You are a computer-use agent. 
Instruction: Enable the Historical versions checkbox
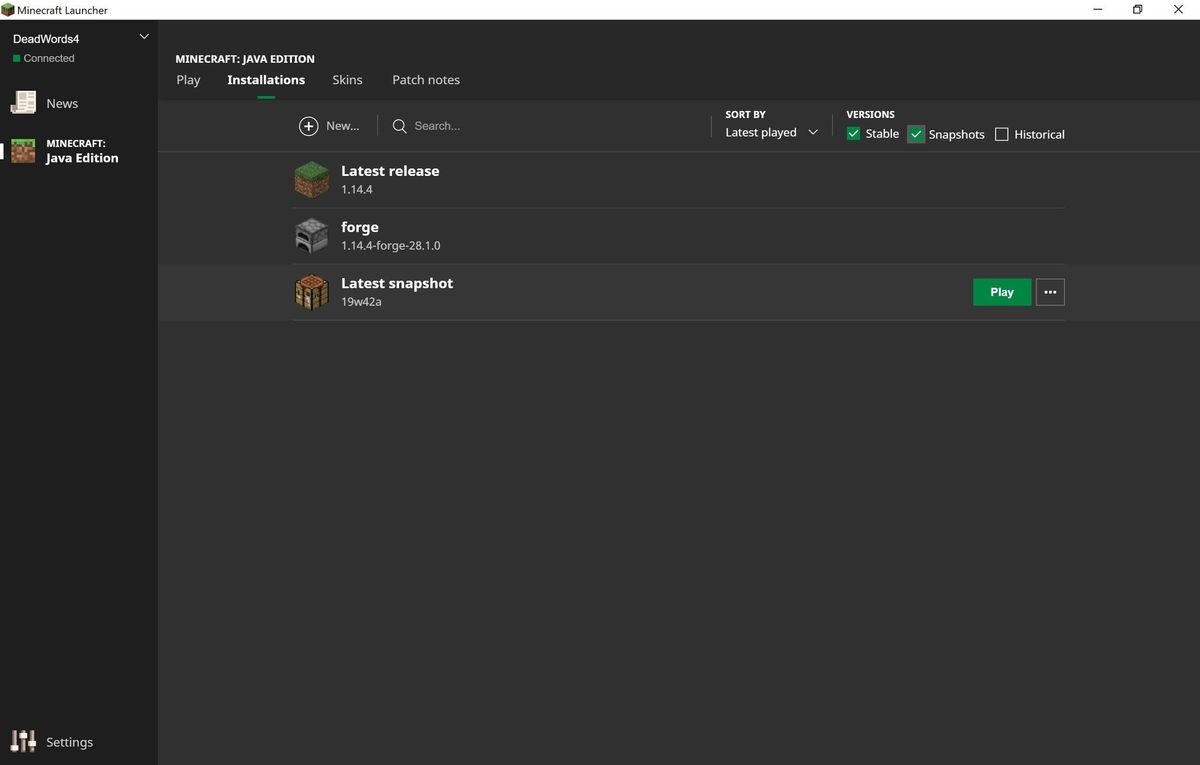pyautogui.click(x=1001, y=134)
